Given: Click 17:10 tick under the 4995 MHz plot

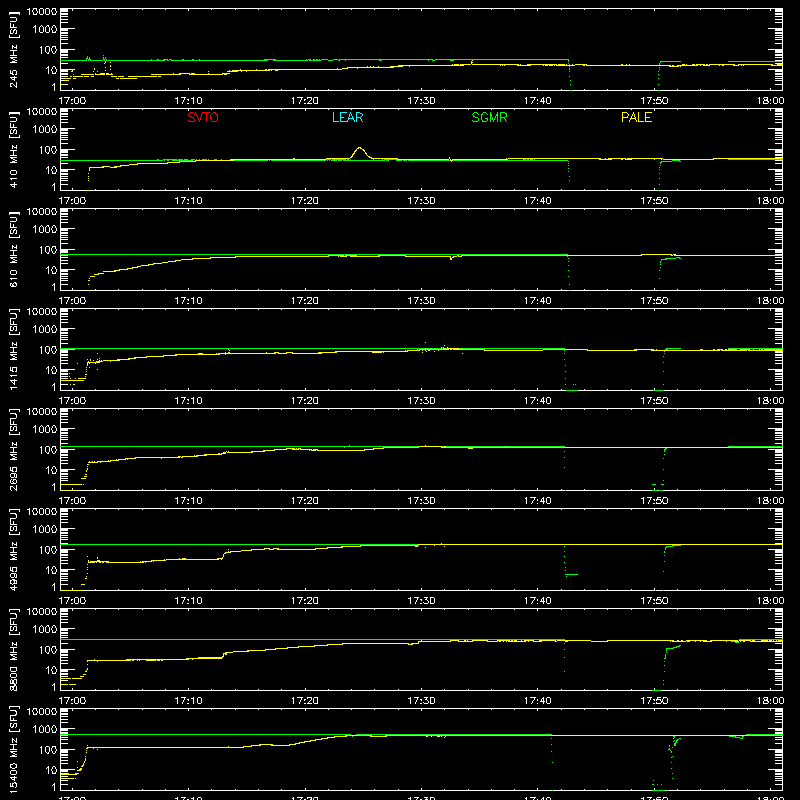Looking at the screenshot, I should coord(188,601).
